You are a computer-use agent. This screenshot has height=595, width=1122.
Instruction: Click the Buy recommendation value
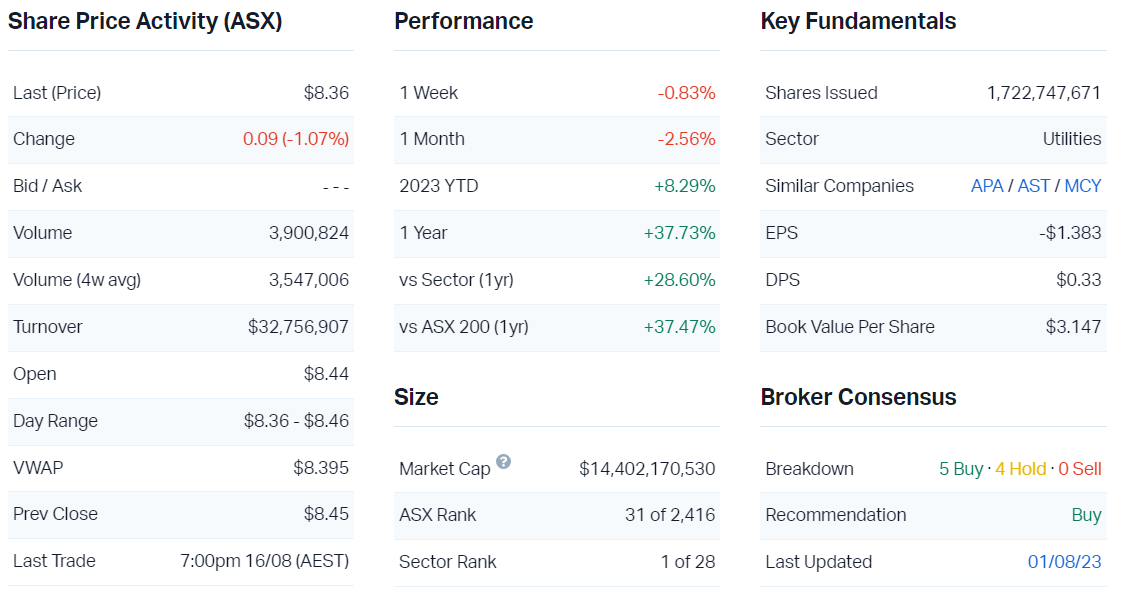1086,515
